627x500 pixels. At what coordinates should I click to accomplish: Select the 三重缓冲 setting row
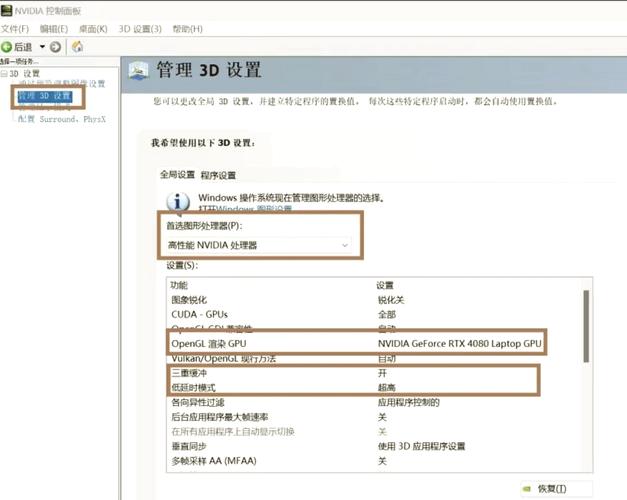pyautogui.click(x=375, y=373)
